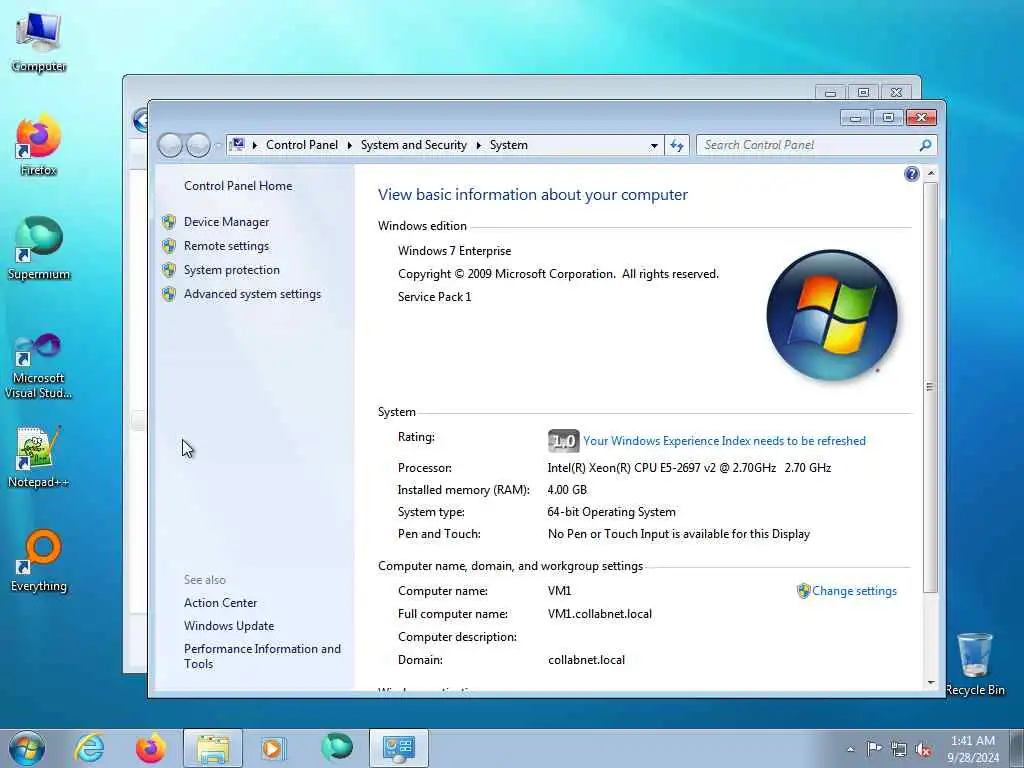
Task: Open the Recycle Bin
Action: (x=975, y=664)
